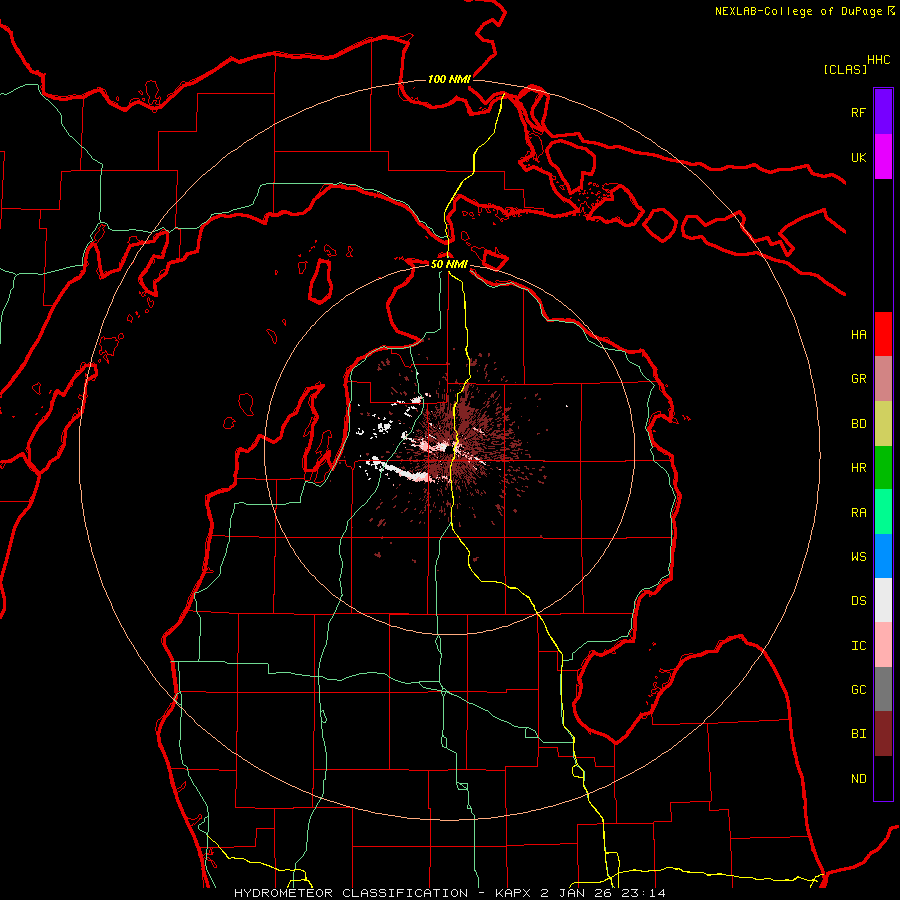Select the GC gray legend swatch
This screenshot has height=900, width=900.
pos(883,689)
